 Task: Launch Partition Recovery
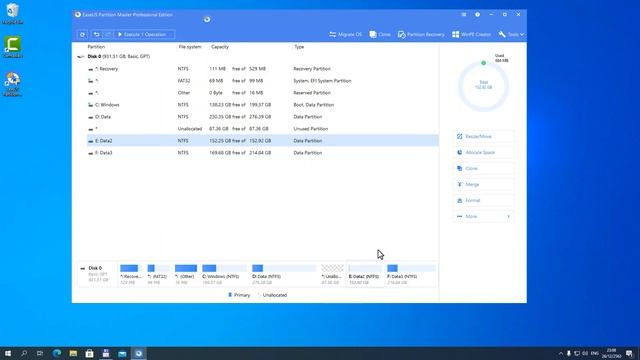[421, 35]
